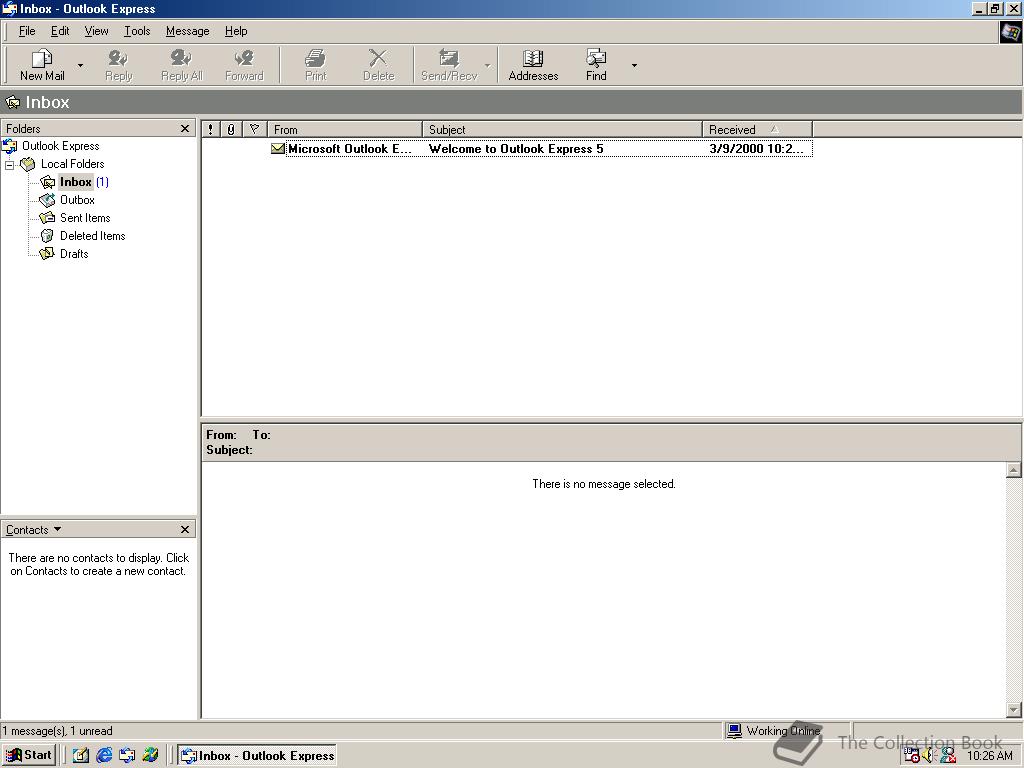
Task: Open the Help menu
Action: tap(236, 31)
